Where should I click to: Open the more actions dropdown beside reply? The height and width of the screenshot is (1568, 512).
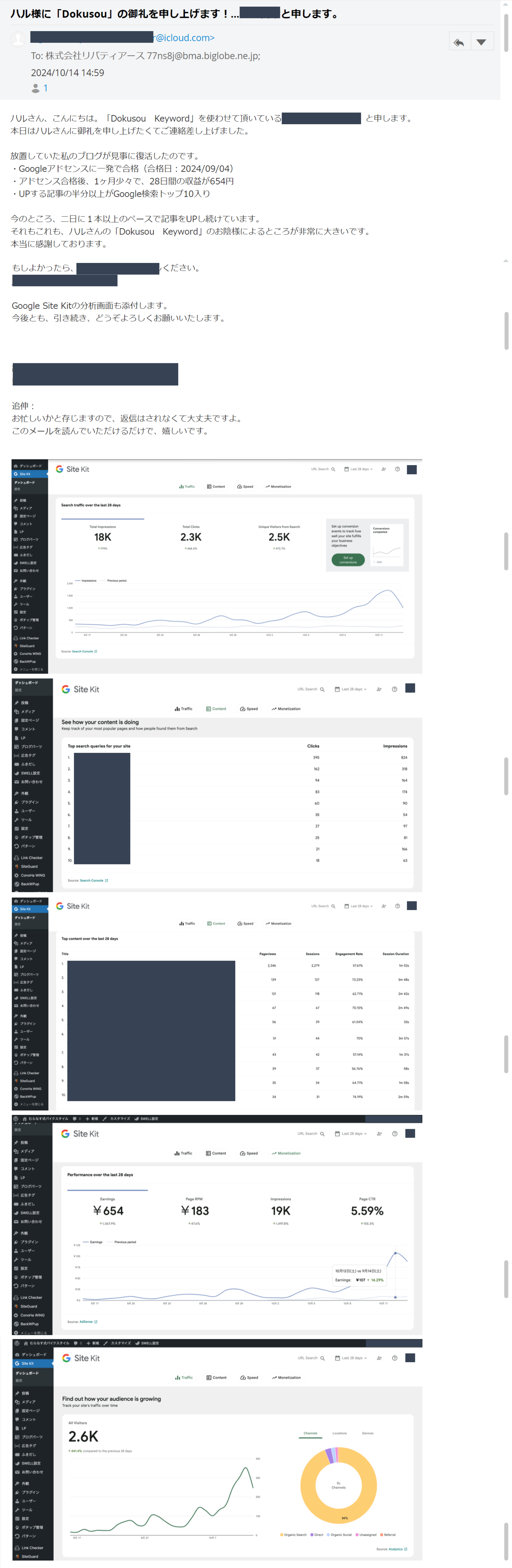[x=481, y=42]
